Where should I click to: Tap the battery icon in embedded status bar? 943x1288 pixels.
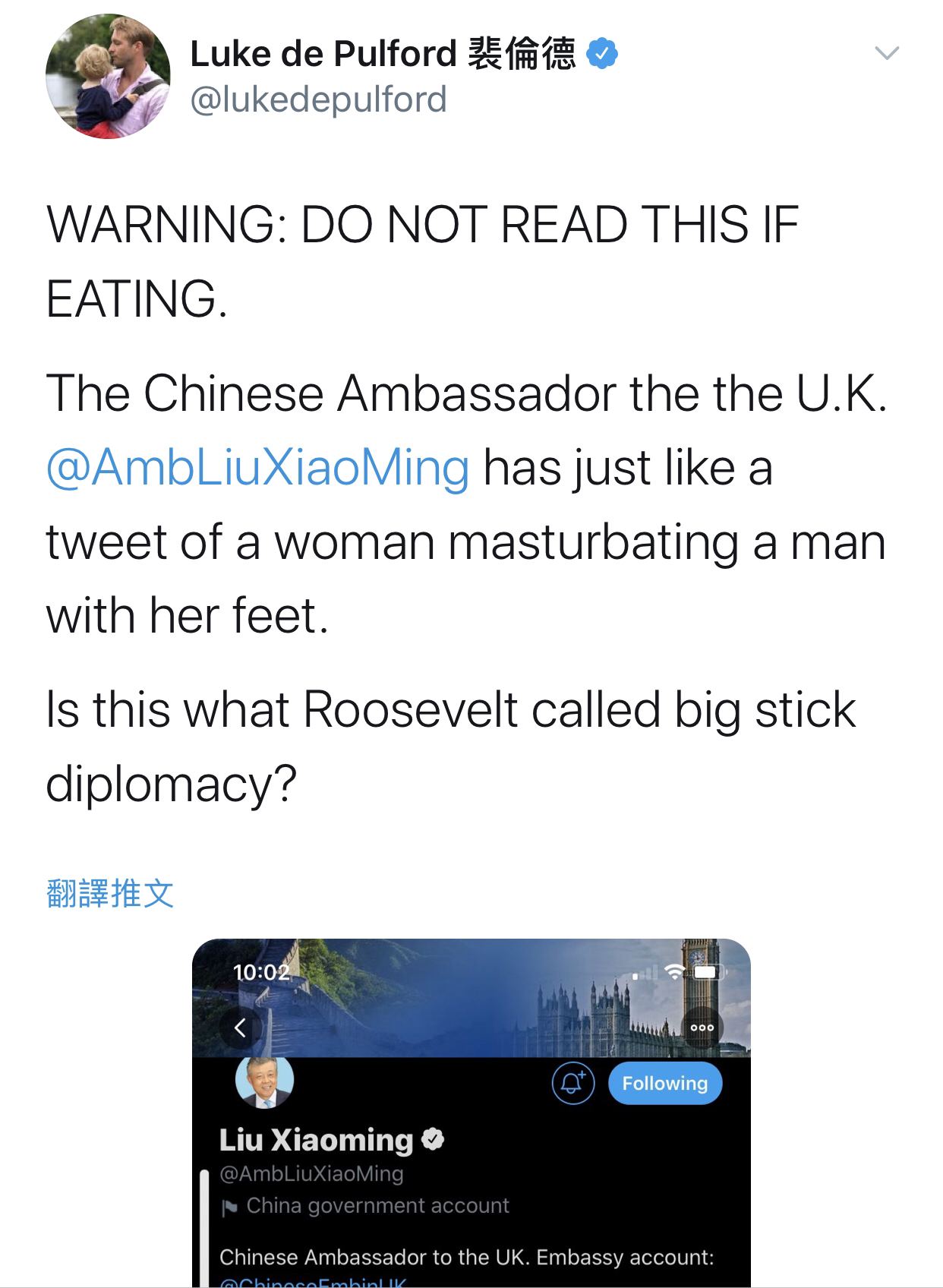708,971
